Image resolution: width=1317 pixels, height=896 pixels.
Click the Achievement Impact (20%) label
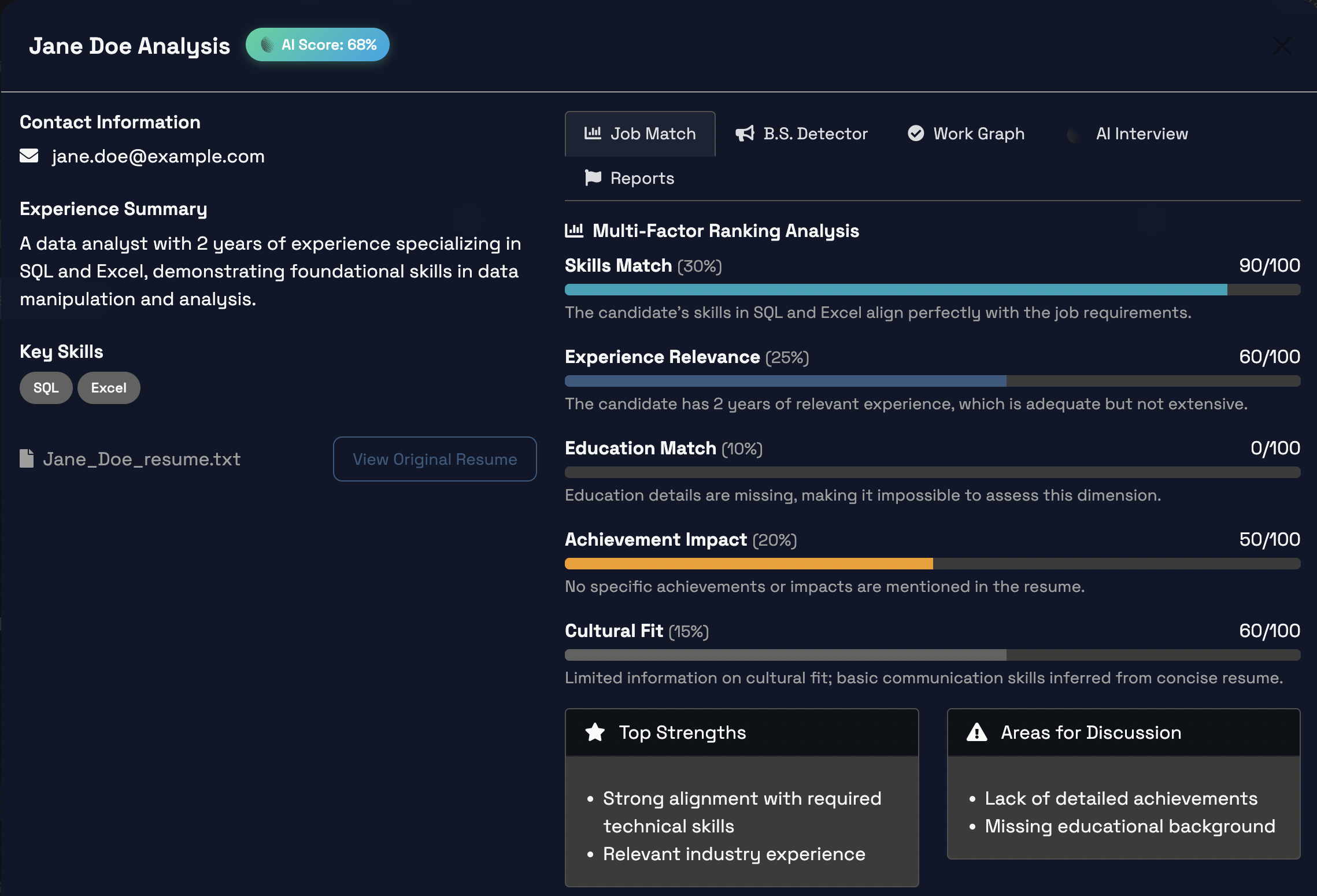click(681, 540)
